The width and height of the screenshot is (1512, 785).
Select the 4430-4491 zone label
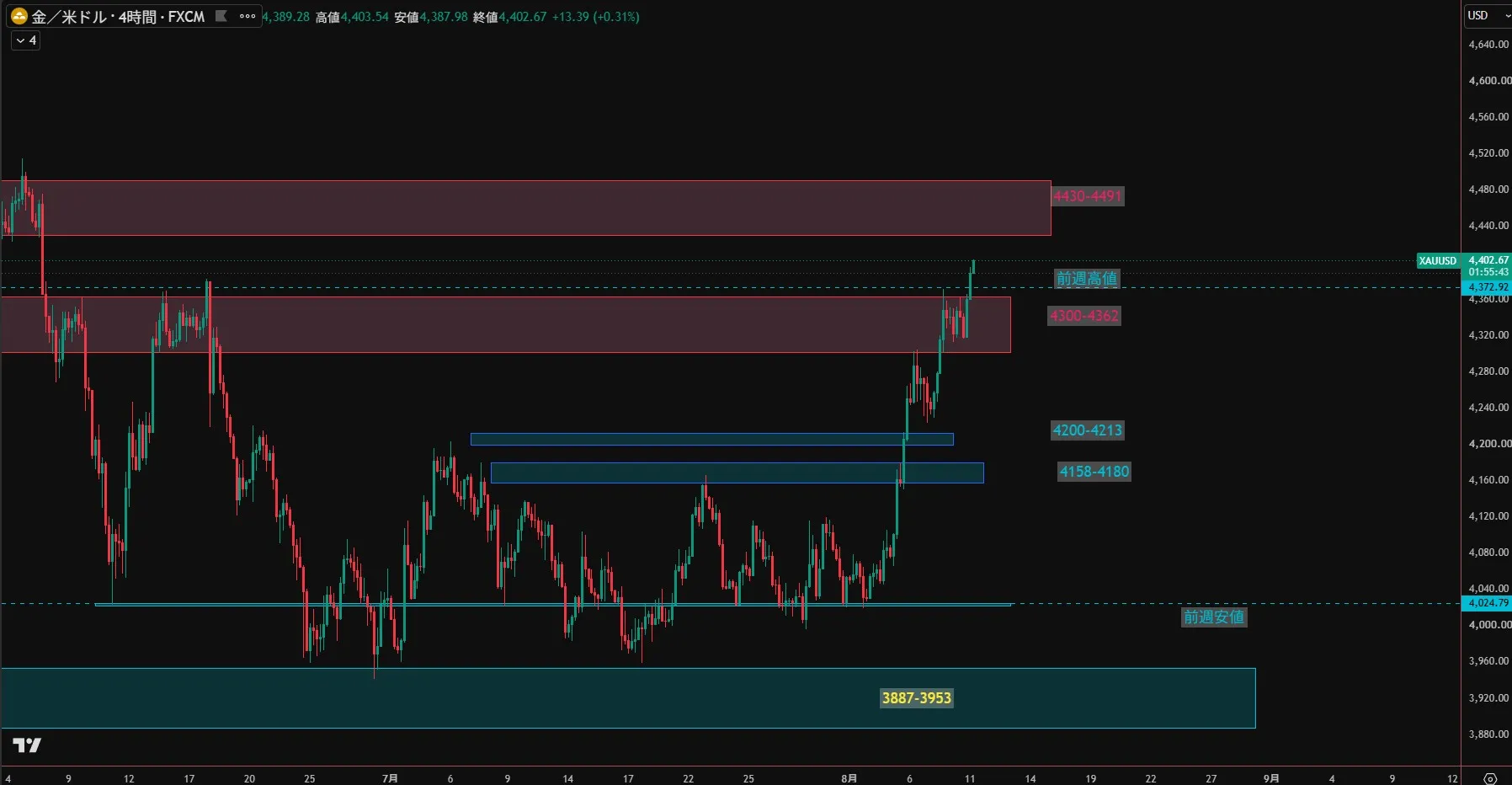click(x=1088, y=196)
